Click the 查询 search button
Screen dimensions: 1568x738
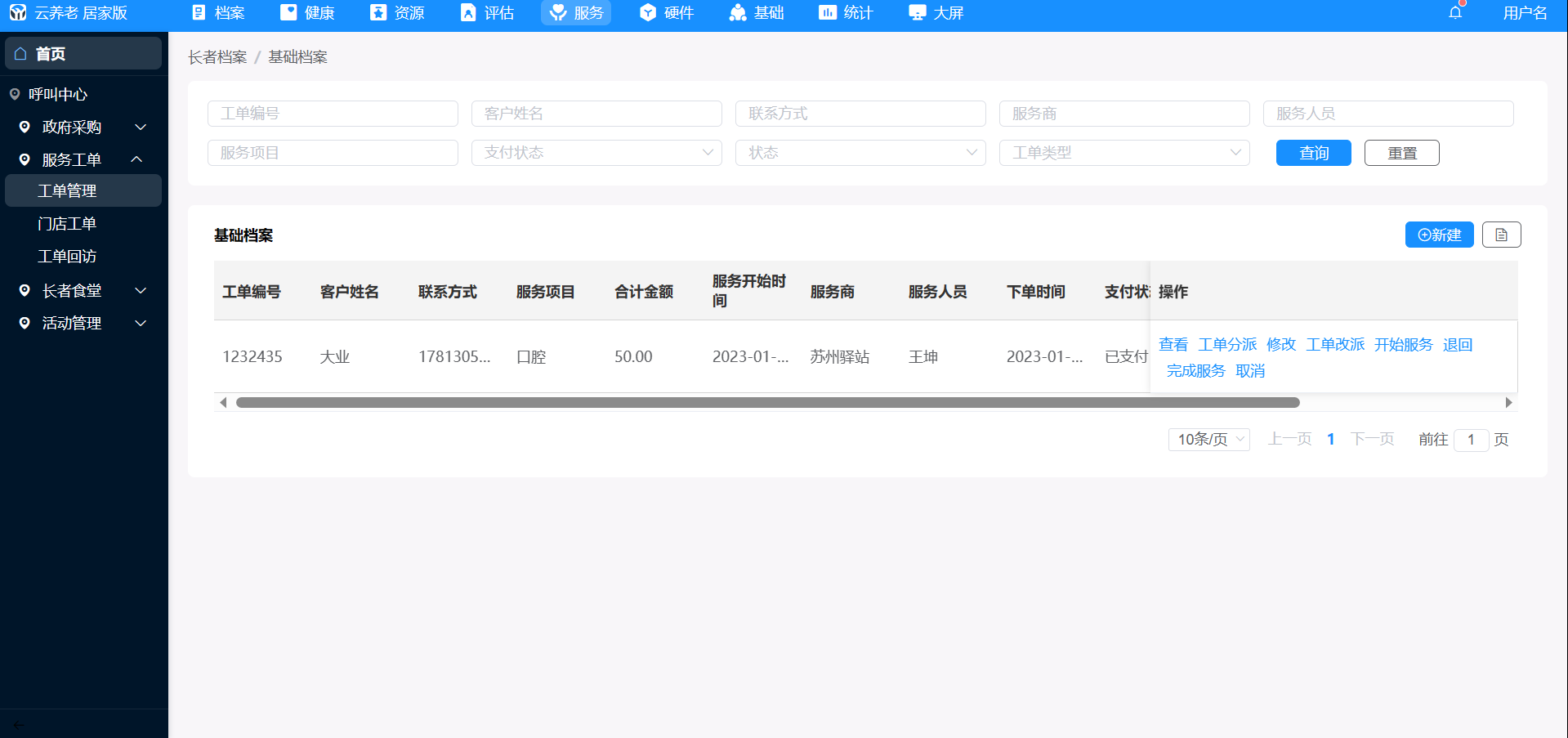1313,153
